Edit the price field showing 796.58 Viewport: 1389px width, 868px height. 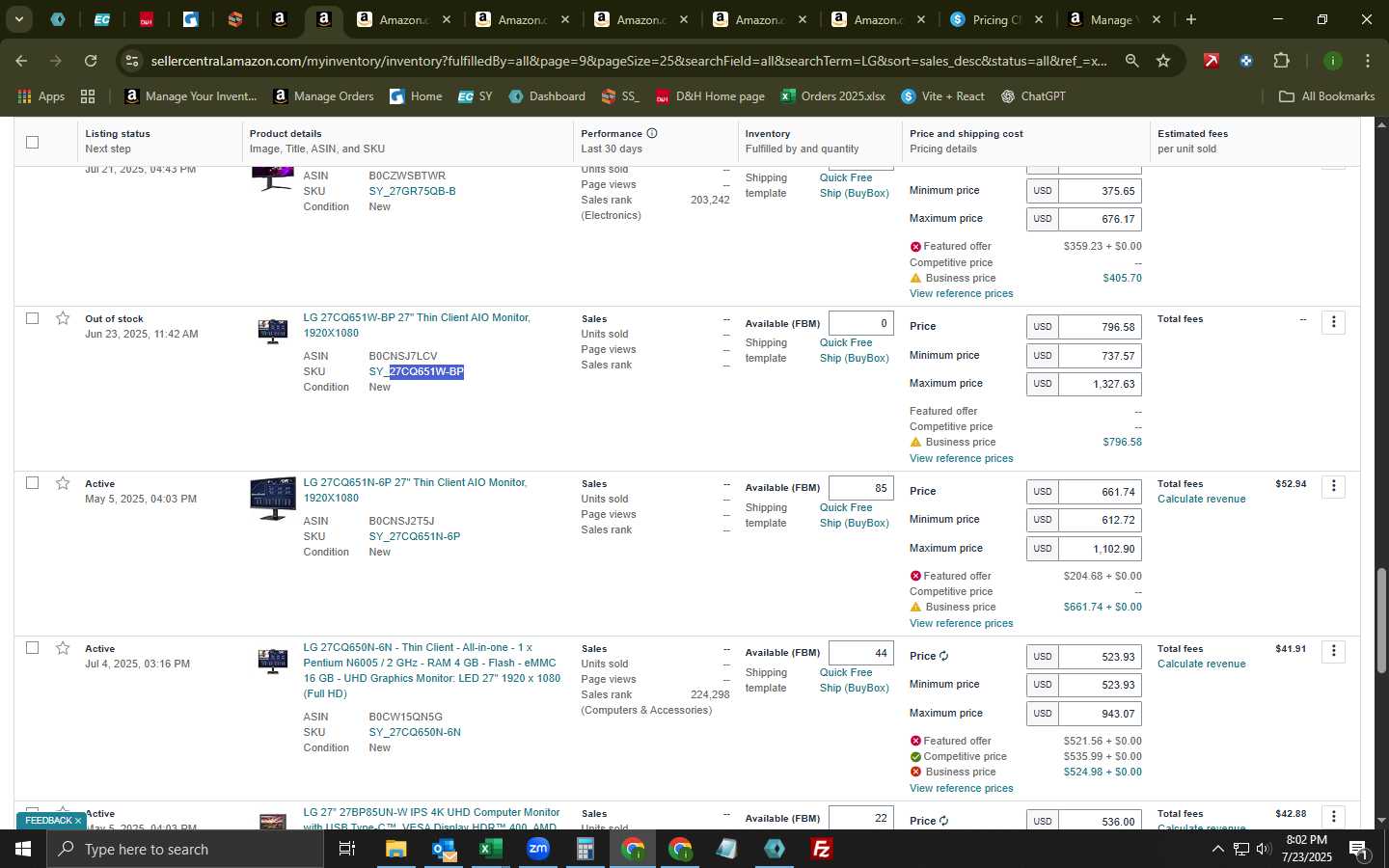[x=1099, y=327]
